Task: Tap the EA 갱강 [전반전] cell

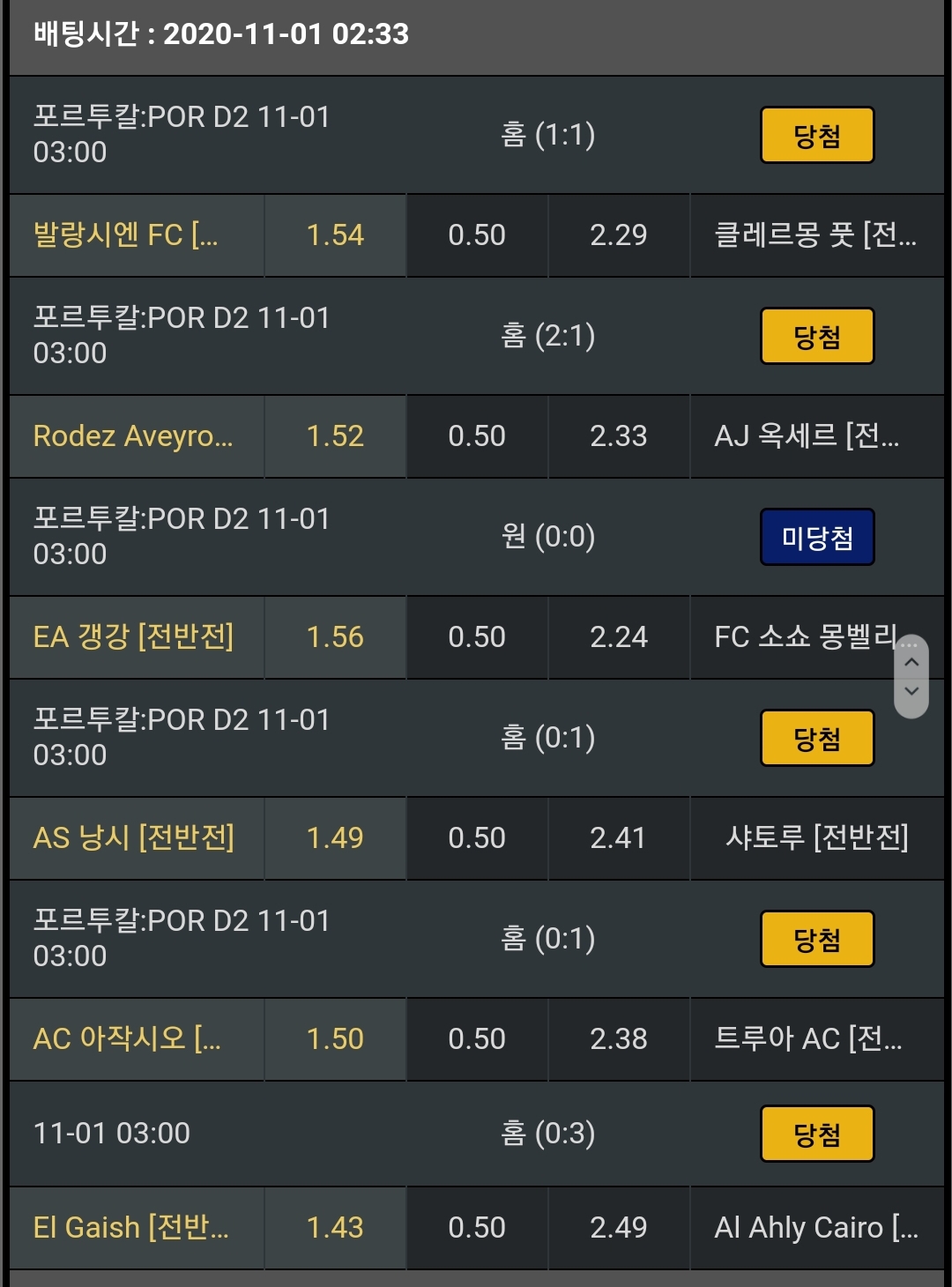Action: coord(138,637)
